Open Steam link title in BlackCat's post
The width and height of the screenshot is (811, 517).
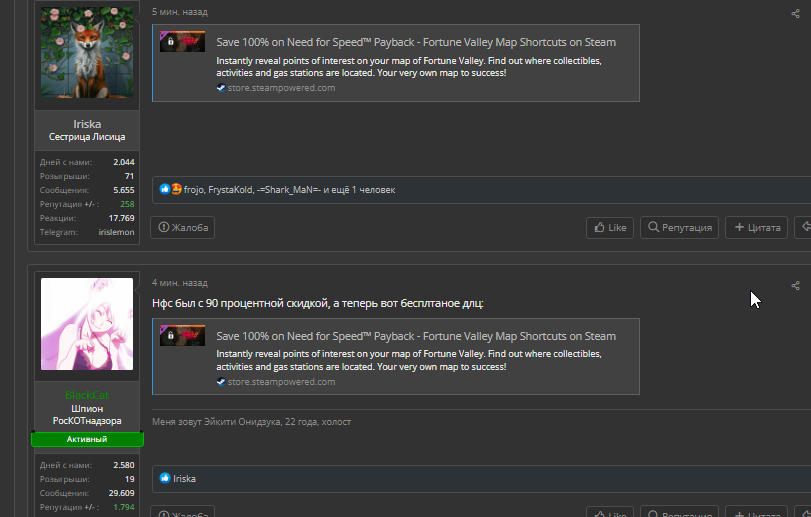(x=416, y=336)
